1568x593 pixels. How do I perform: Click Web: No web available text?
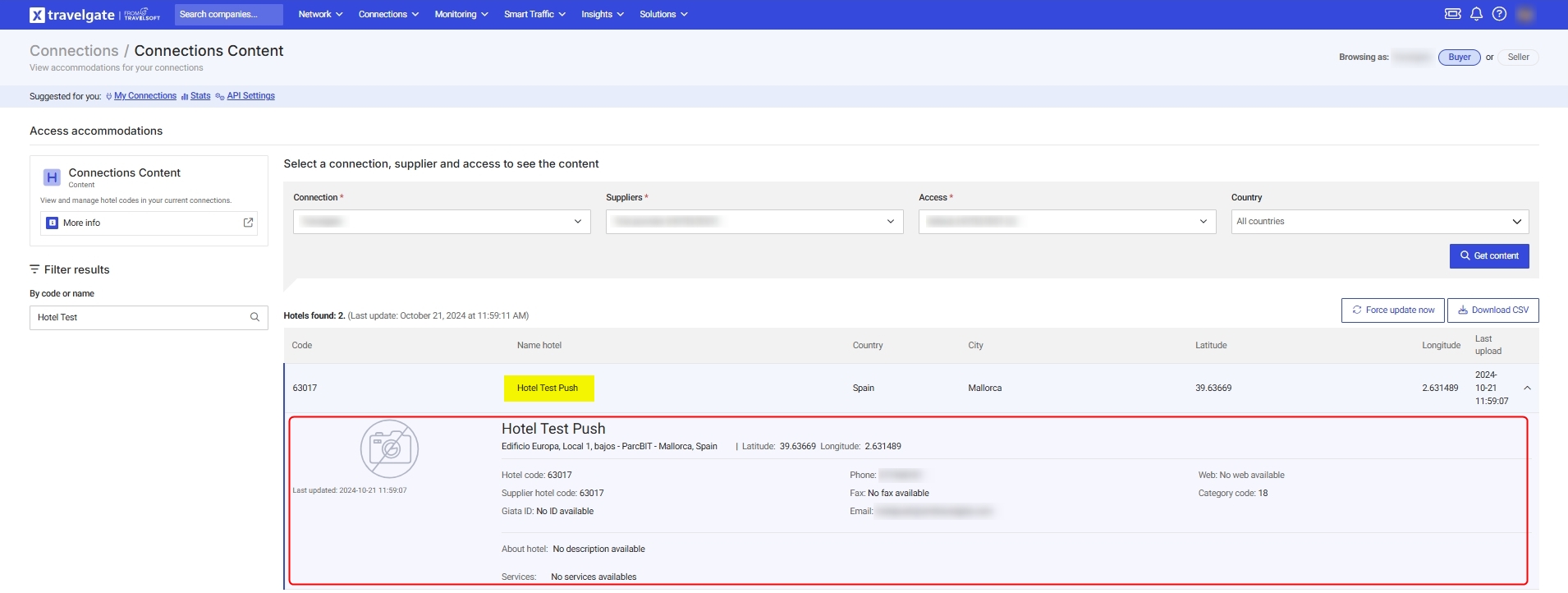[1241, 476]
